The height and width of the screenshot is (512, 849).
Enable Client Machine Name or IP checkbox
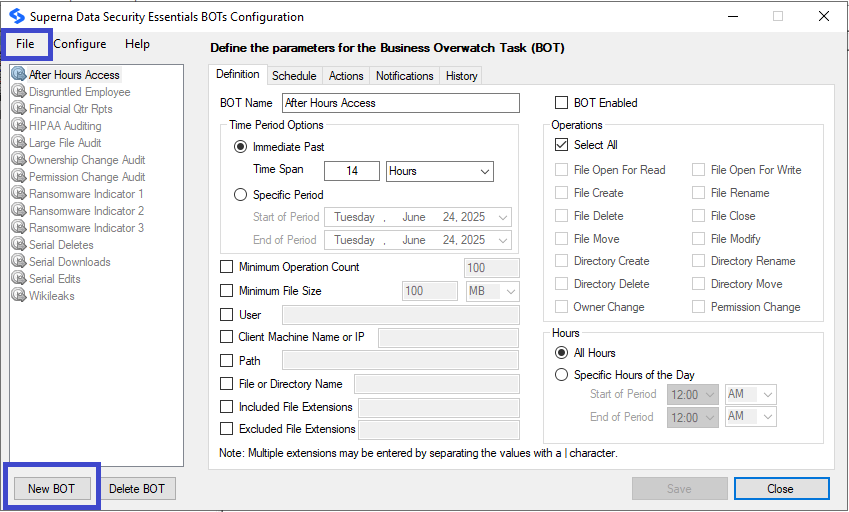pyautogui.click(x=226, y=337)
